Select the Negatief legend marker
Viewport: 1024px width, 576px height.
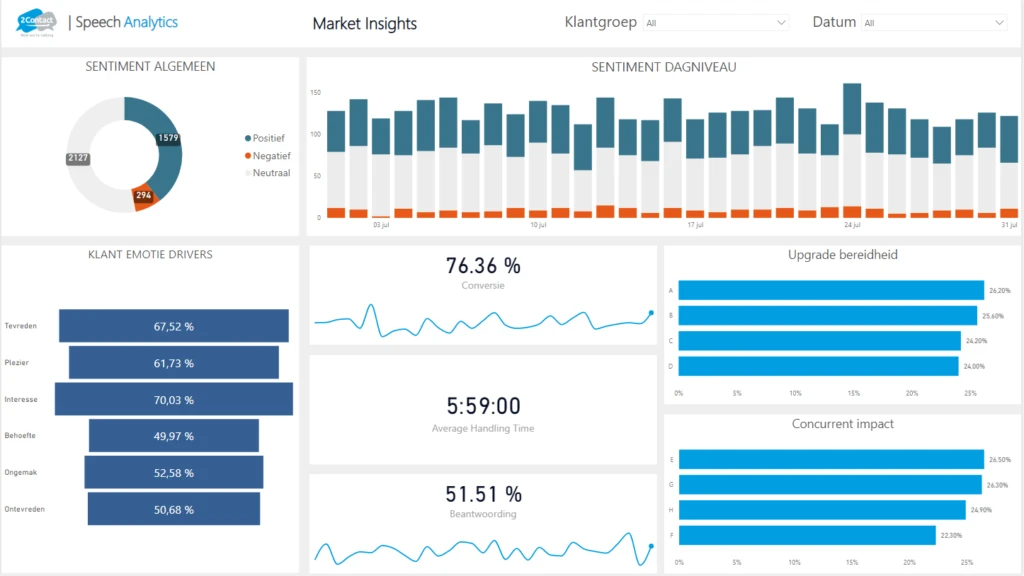(248, 156)
